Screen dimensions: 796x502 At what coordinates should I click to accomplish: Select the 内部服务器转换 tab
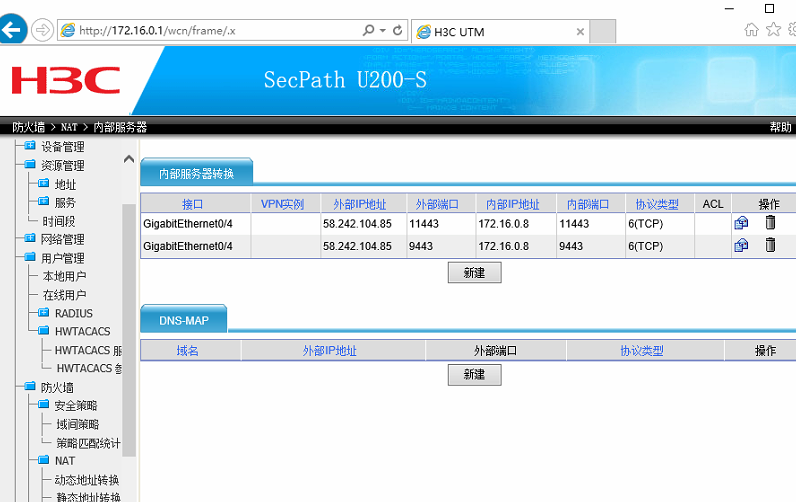pos(196,174)
